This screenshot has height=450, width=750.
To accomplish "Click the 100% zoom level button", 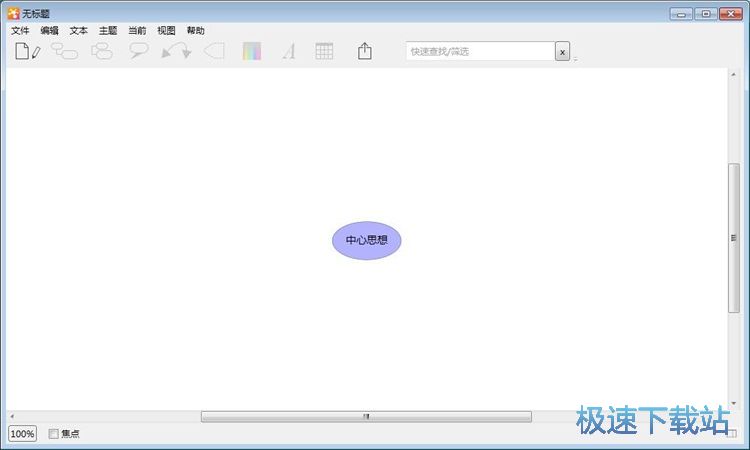I will click(22, 434).
